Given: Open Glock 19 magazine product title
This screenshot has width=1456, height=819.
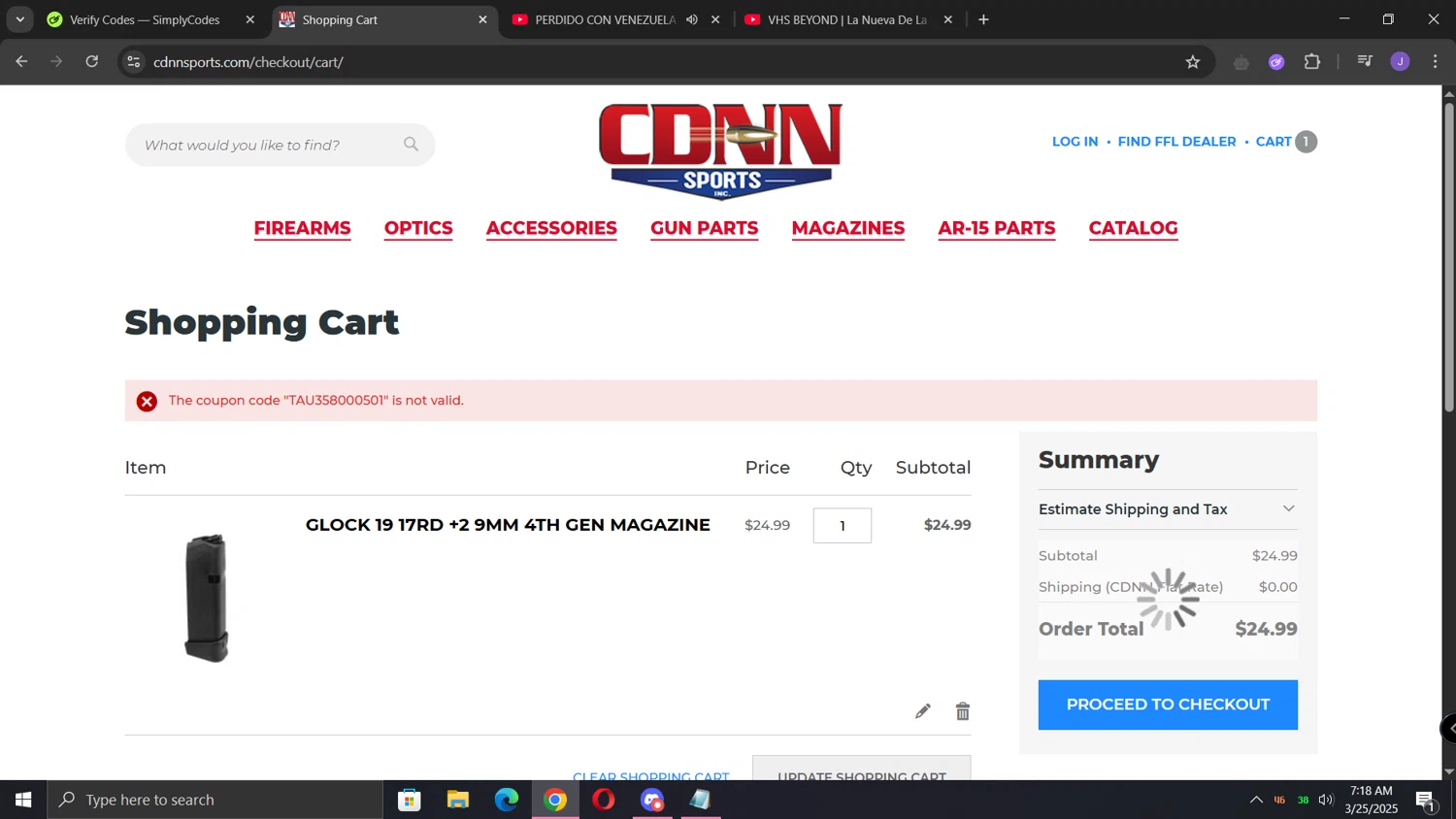Looking at the screenshot, I should (508, 525).
